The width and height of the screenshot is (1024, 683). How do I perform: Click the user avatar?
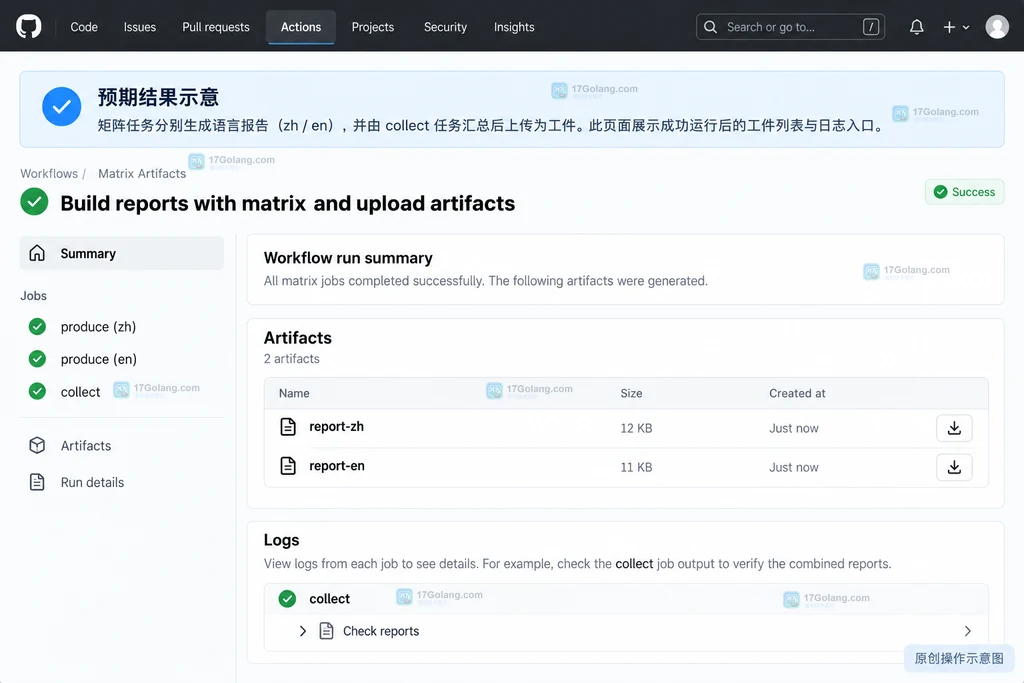click(x=997, y=27)
